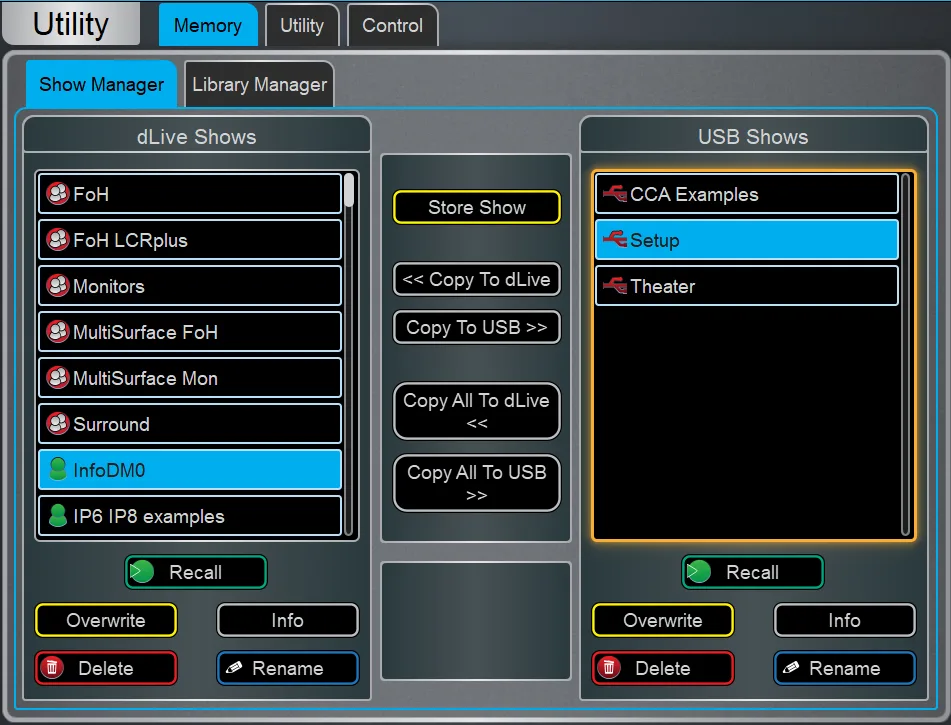Image resolution: width=951 pixels, height=725 pixels.
Task: Click the green play icon on dLive Recall
Action: 143,572
